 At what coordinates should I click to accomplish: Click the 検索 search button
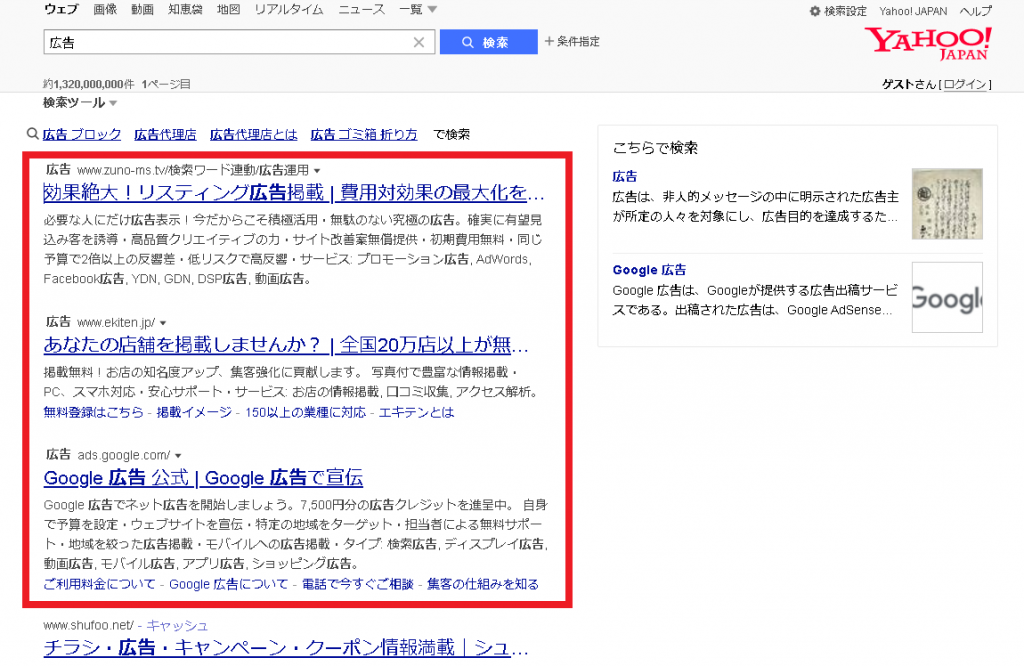tap(488, 42)
